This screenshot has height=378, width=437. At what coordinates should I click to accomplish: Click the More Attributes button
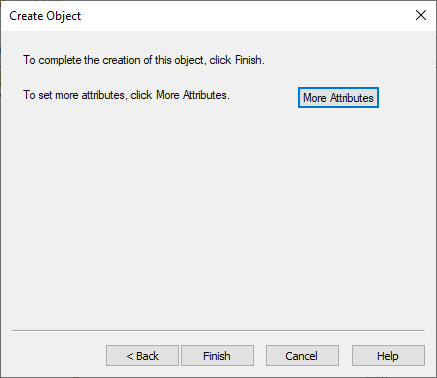(x=338, y=98)
